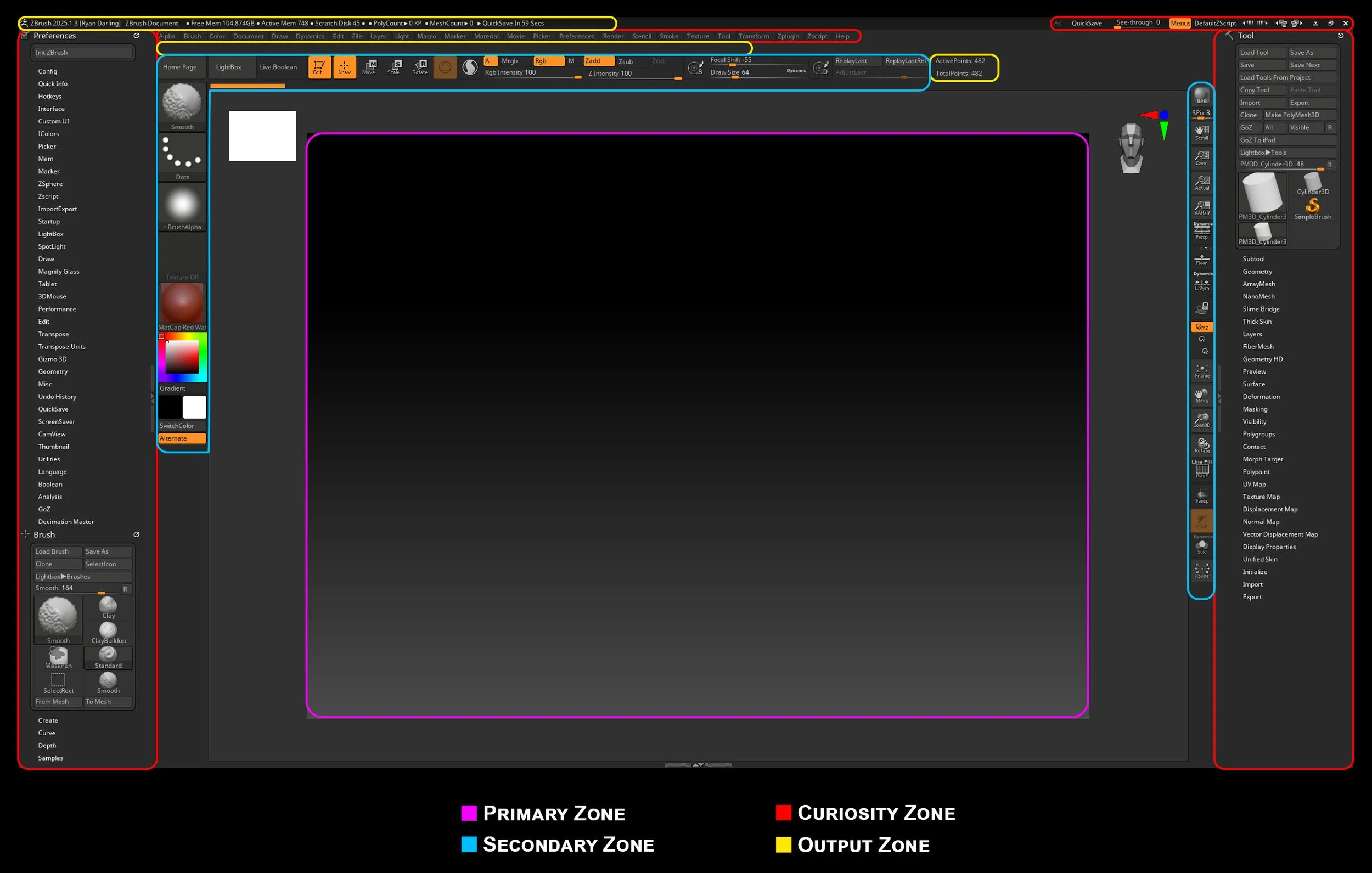This screenshot has height=873, width=1372.
Task: Open the LightBox tab
Action: point(228,67)
